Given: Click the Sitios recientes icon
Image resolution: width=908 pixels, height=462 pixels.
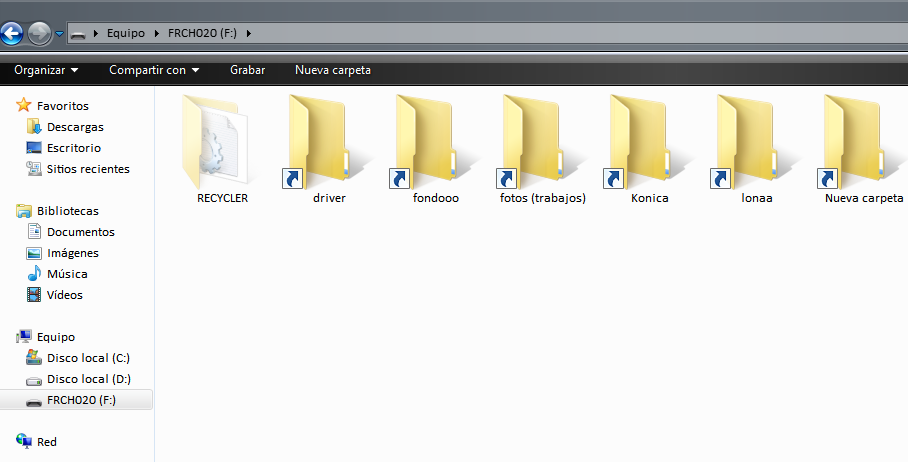Looking at the screenshot, I should [x=34, y=168].
